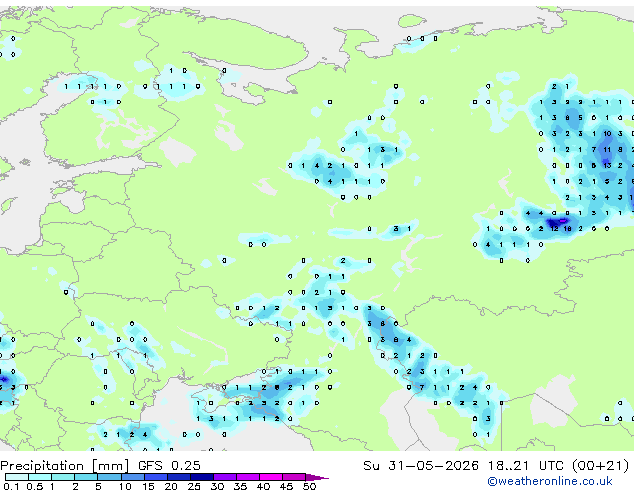Pick the 20–25 mm dark blue legend swatch

point(179,477)
